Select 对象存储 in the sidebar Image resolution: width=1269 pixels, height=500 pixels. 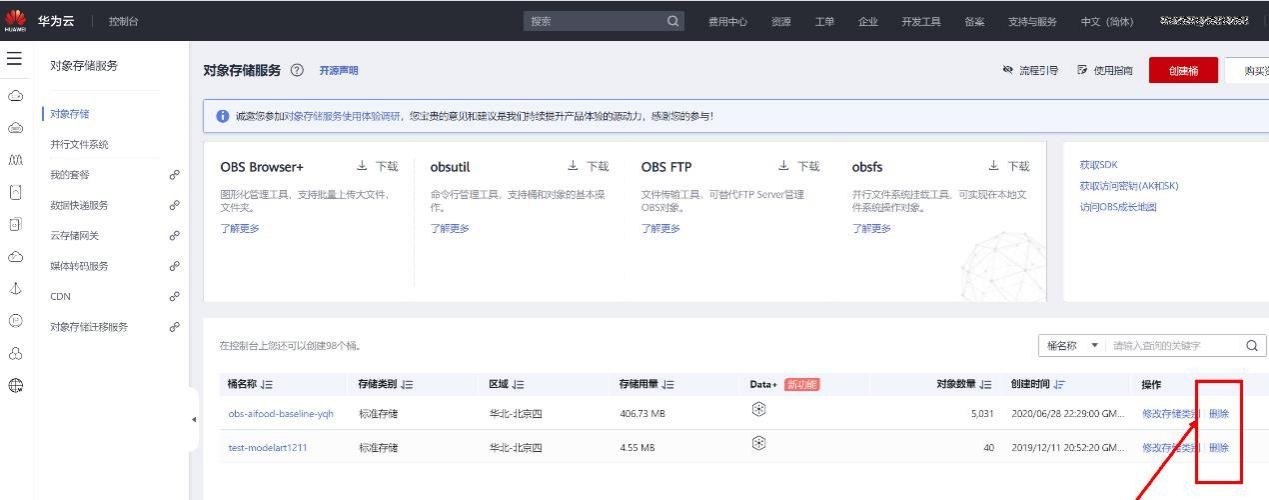[x=70, y=114]
